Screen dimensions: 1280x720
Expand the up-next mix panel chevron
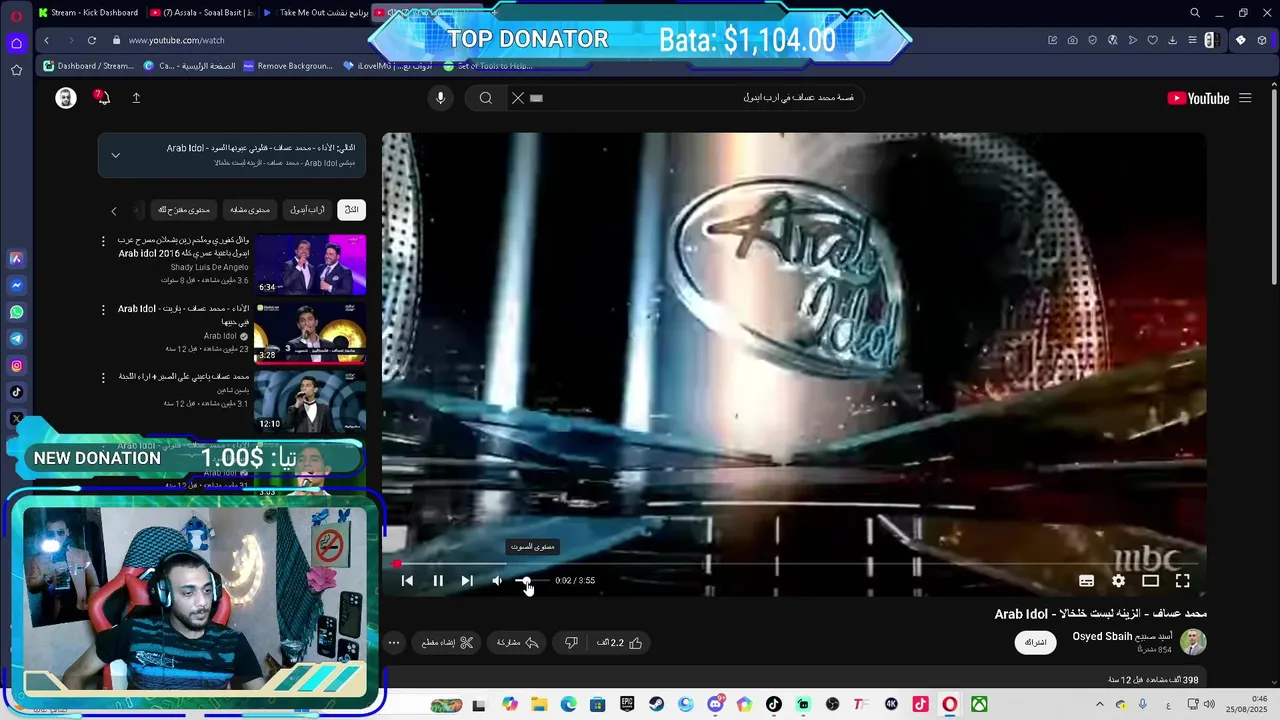(115, 155)
